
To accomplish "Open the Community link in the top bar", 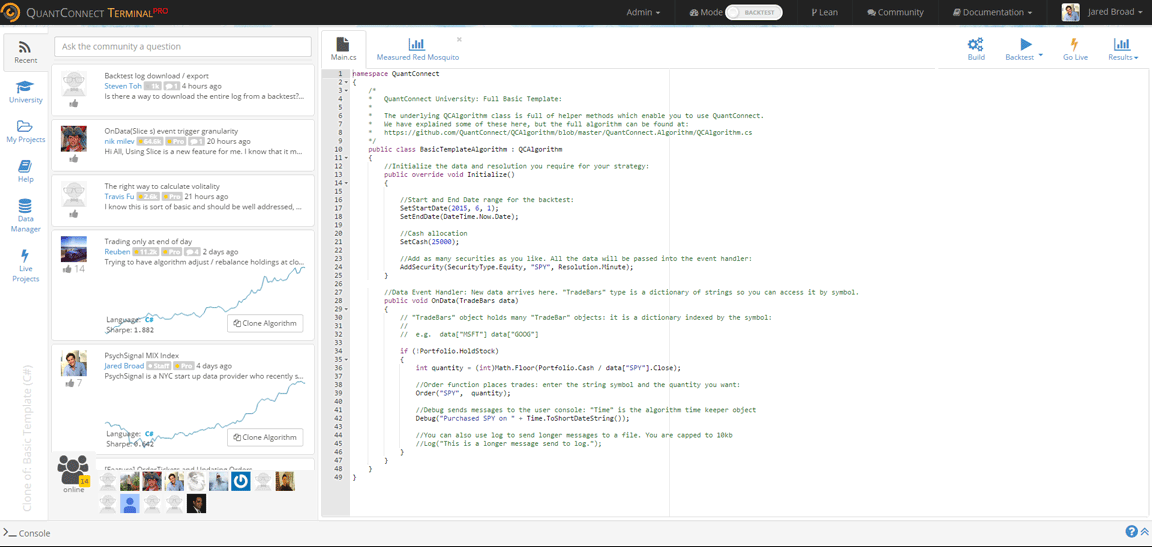I will coord(895,13).
